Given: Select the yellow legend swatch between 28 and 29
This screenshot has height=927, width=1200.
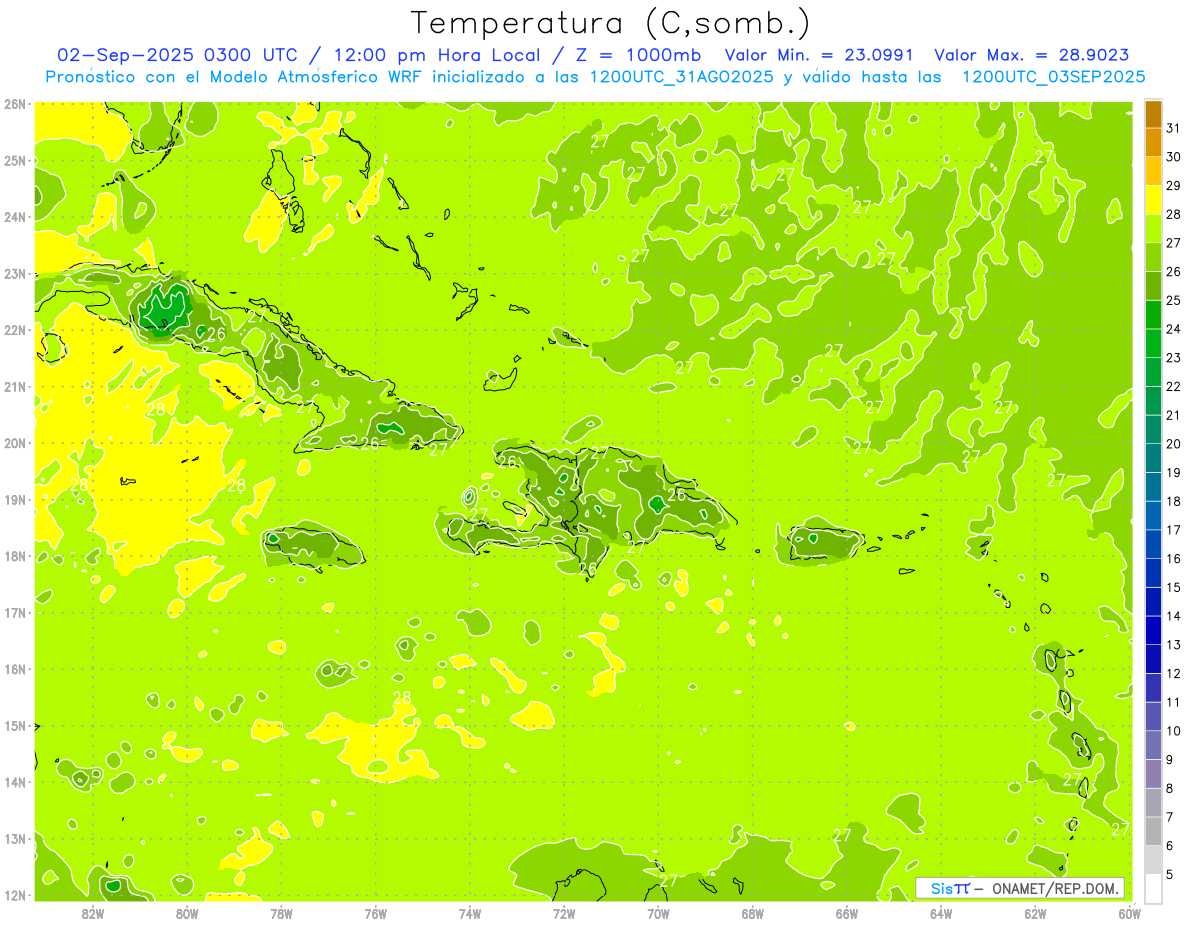Looking at the screenshot, I should tap(1153, 200).
